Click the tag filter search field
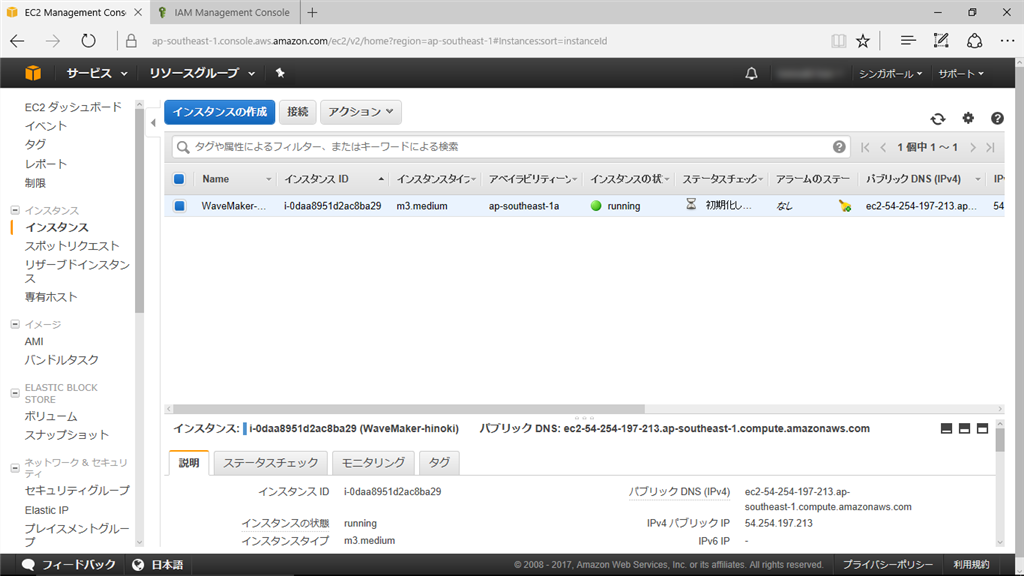The image size is (1024, 576). pyautogui.click(x=510, y=147)
